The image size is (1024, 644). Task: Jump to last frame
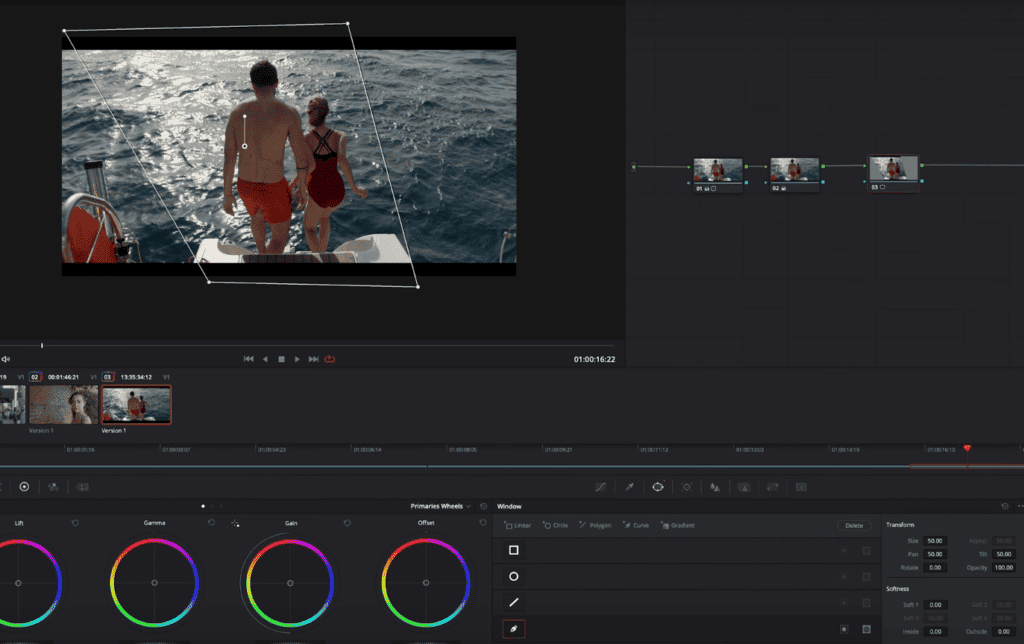tap(313, 359)
